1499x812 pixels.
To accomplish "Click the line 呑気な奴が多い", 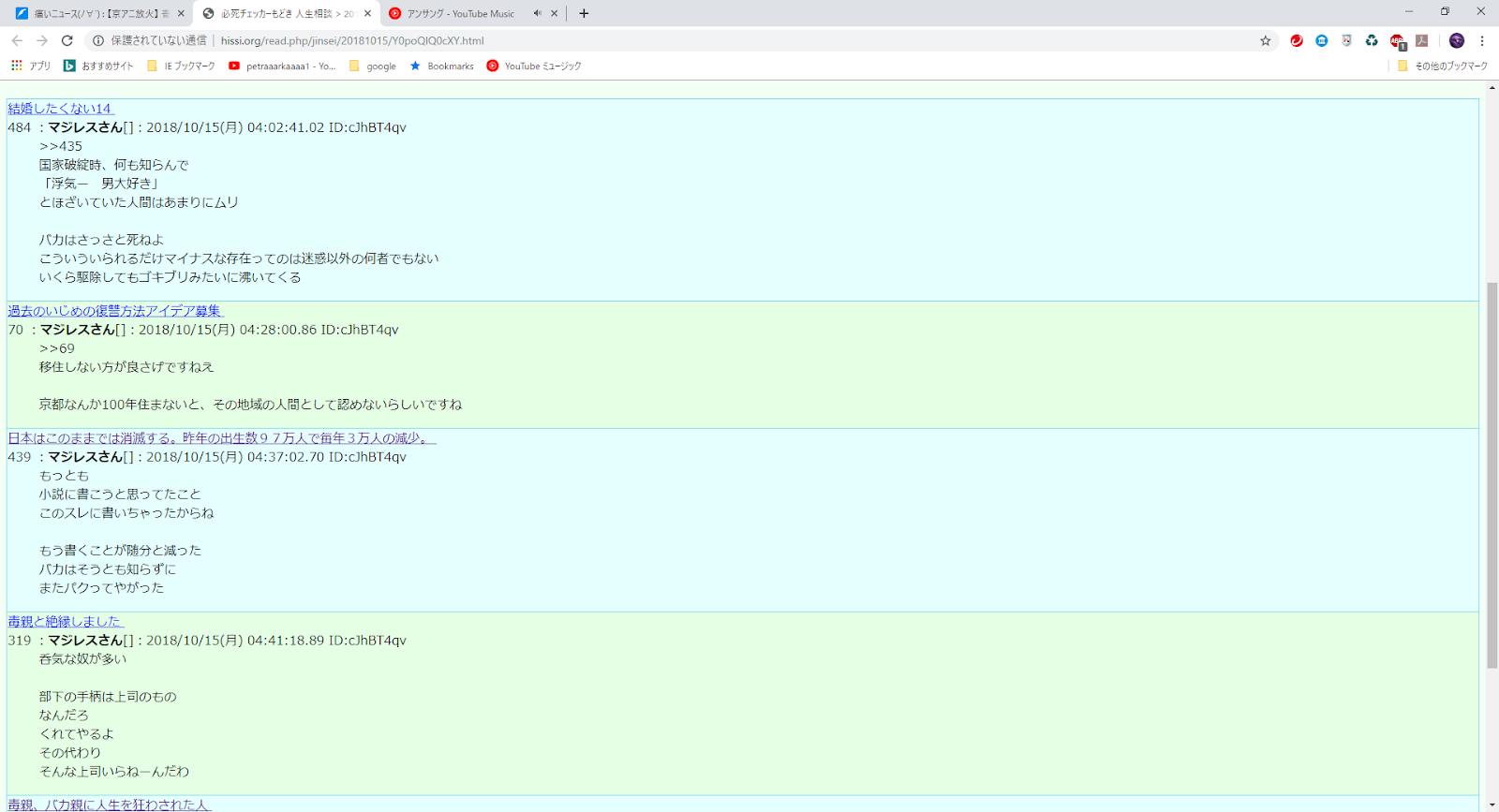I will point(82,659).
